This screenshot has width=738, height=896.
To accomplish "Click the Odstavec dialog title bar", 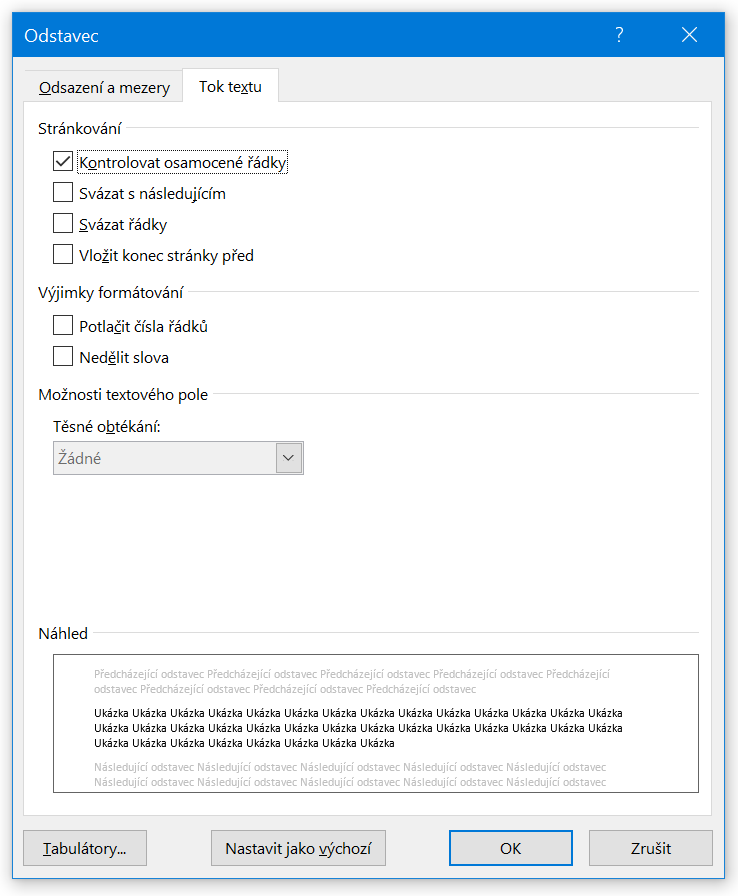I will pos(300,35).
